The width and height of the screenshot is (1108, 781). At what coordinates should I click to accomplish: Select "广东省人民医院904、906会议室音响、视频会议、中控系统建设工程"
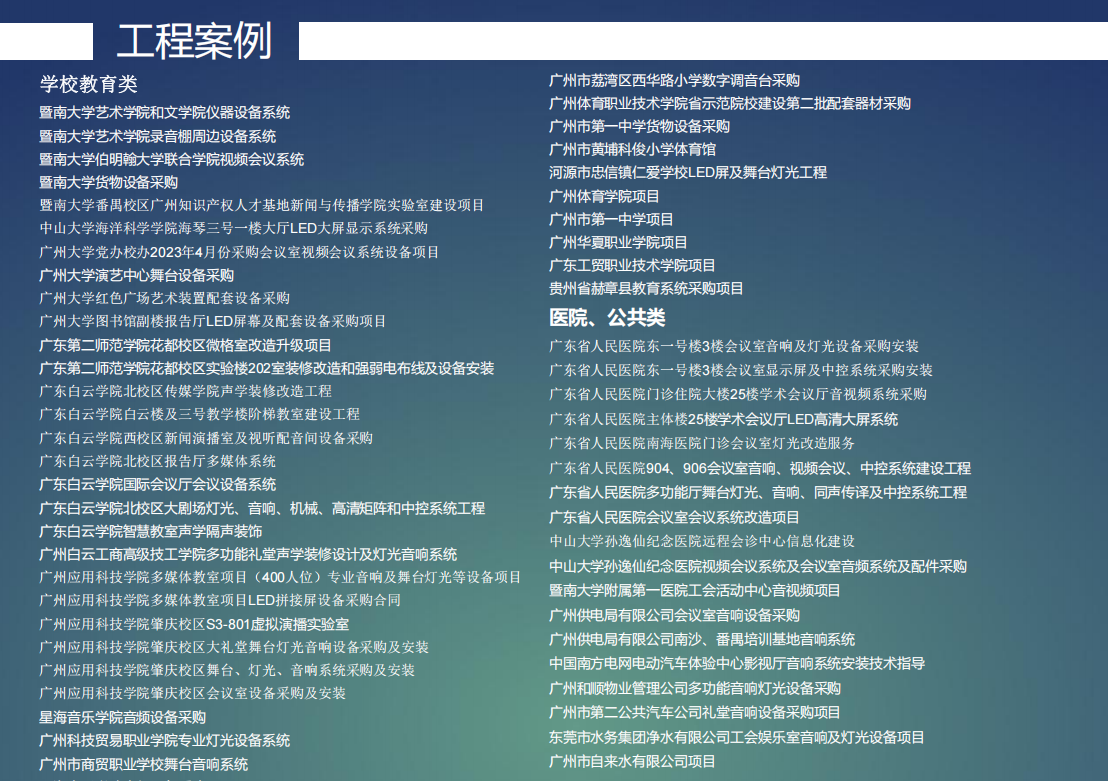coord(760,469)
